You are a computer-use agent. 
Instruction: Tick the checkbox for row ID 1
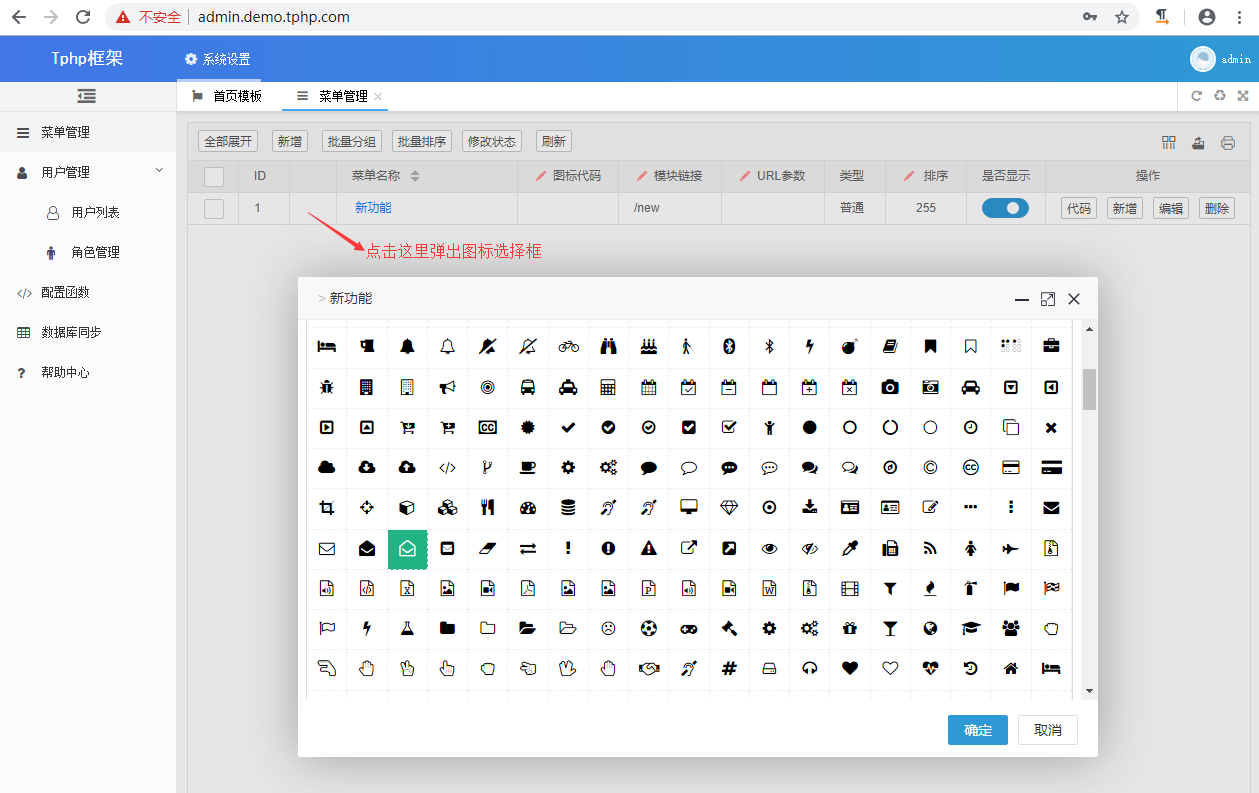click(214, 208)
